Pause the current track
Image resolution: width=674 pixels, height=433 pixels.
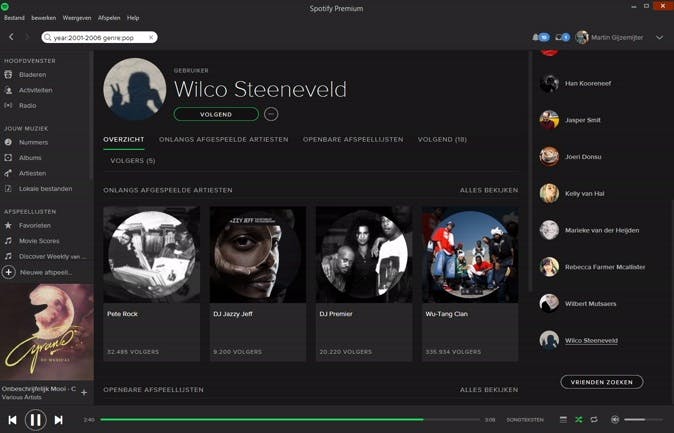[x=36, y=420]
